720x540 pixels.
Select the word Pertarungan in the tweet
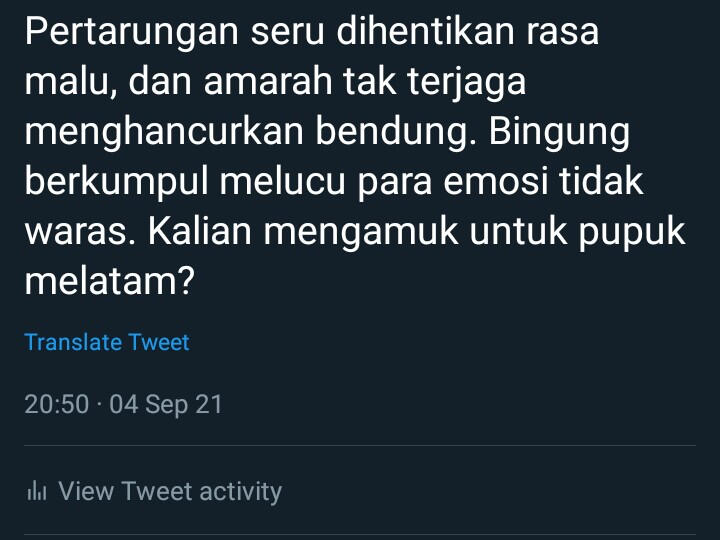point(132,33)
